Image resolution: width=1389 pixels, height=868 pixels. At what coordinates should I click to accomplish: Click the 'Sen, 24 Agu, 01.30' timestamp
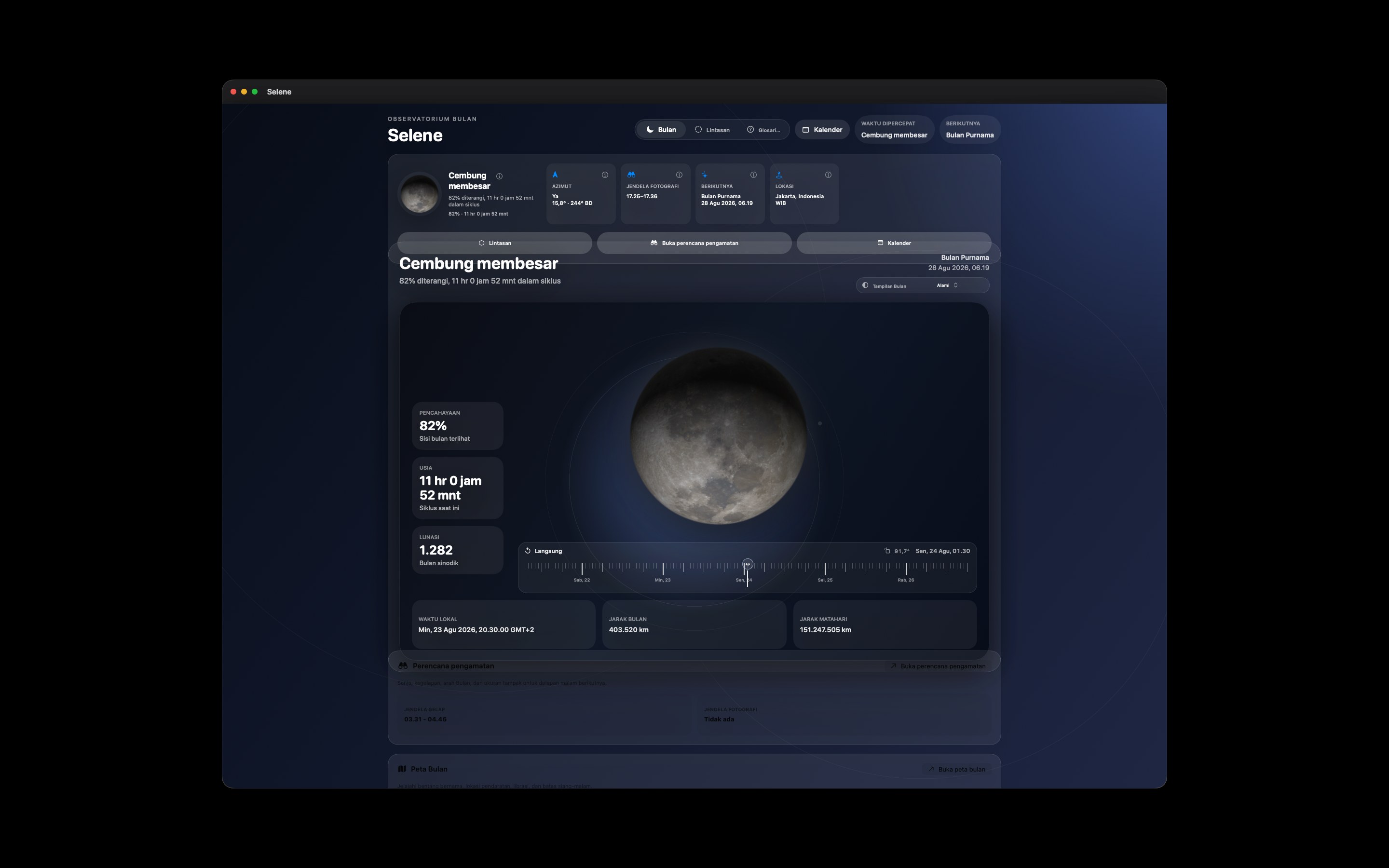(x=942, y=551)
